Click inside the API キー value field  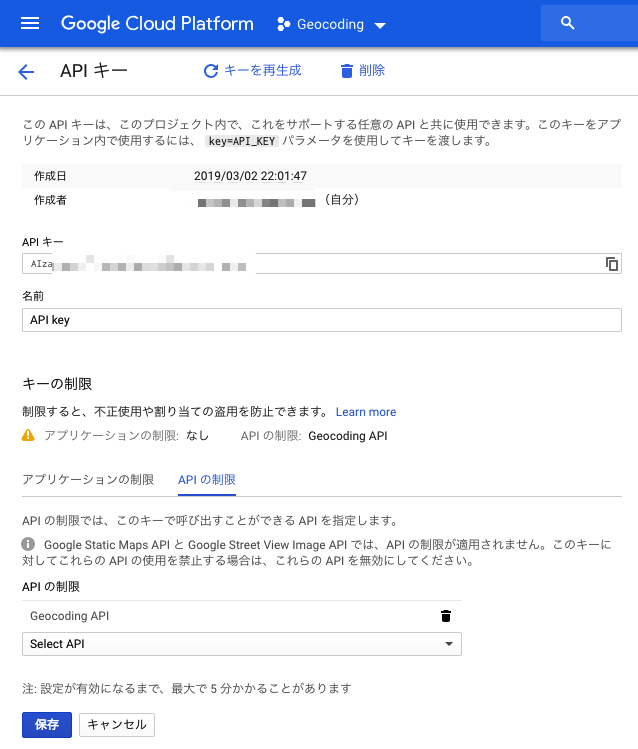[x=322, y=264]
